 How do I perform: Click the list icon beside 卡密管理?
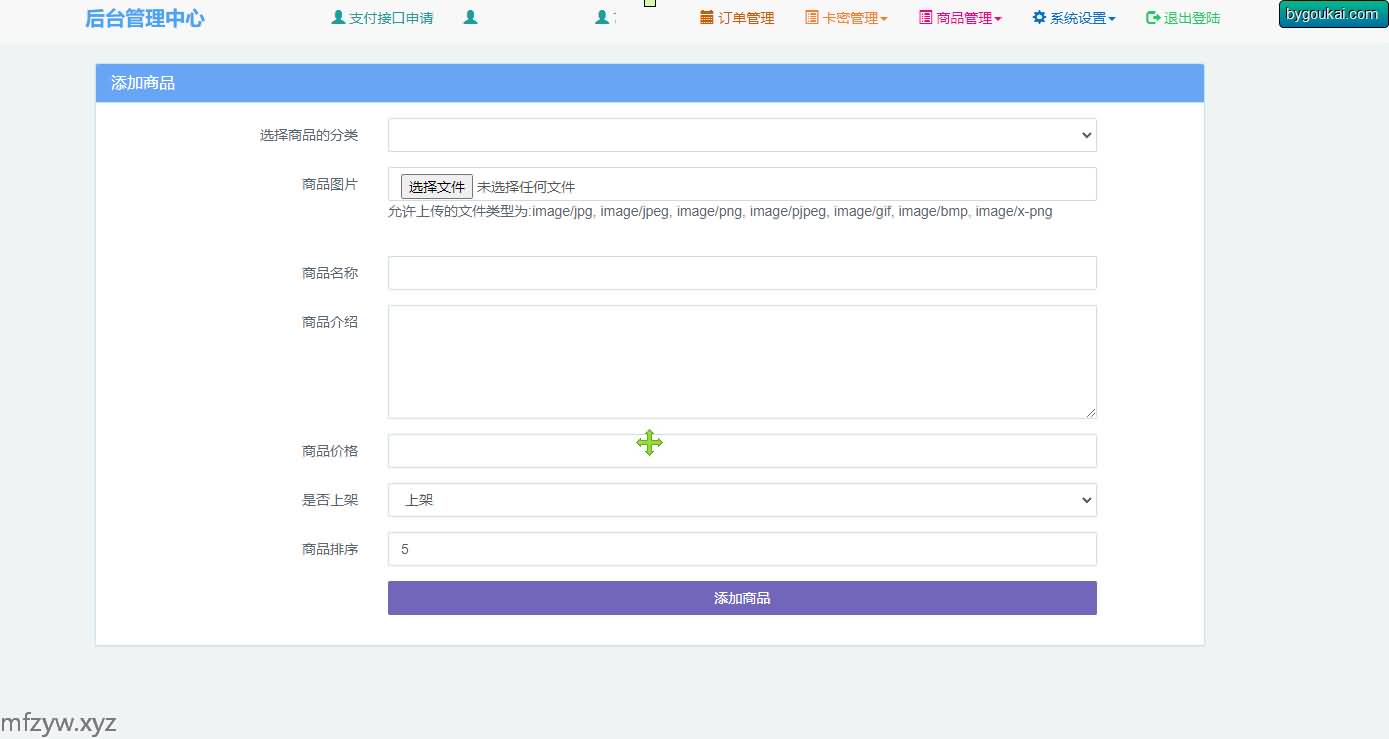(811, 18)
